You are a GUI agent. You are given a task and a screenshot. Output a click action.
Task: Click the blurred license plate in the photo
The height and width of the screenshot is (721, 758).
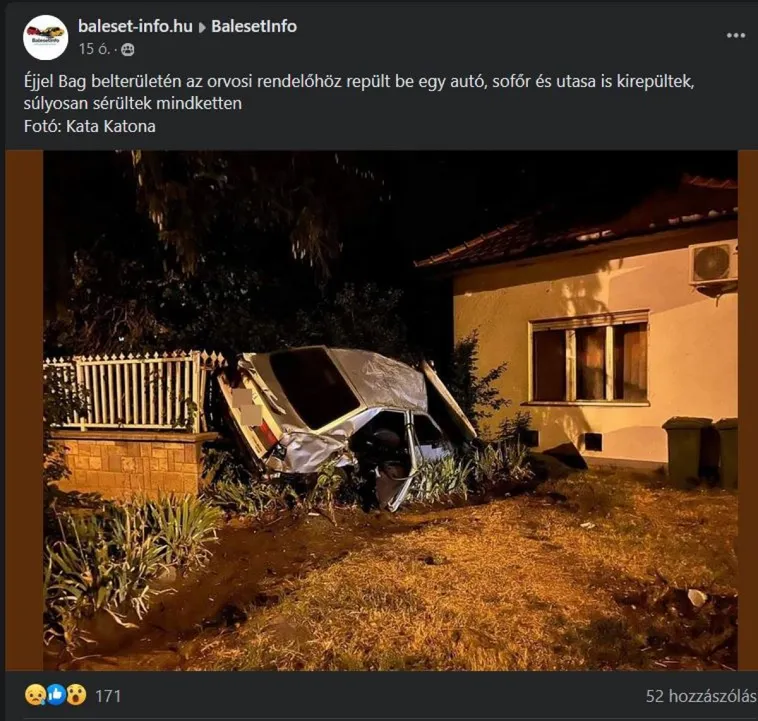click(x=247, y=407)
